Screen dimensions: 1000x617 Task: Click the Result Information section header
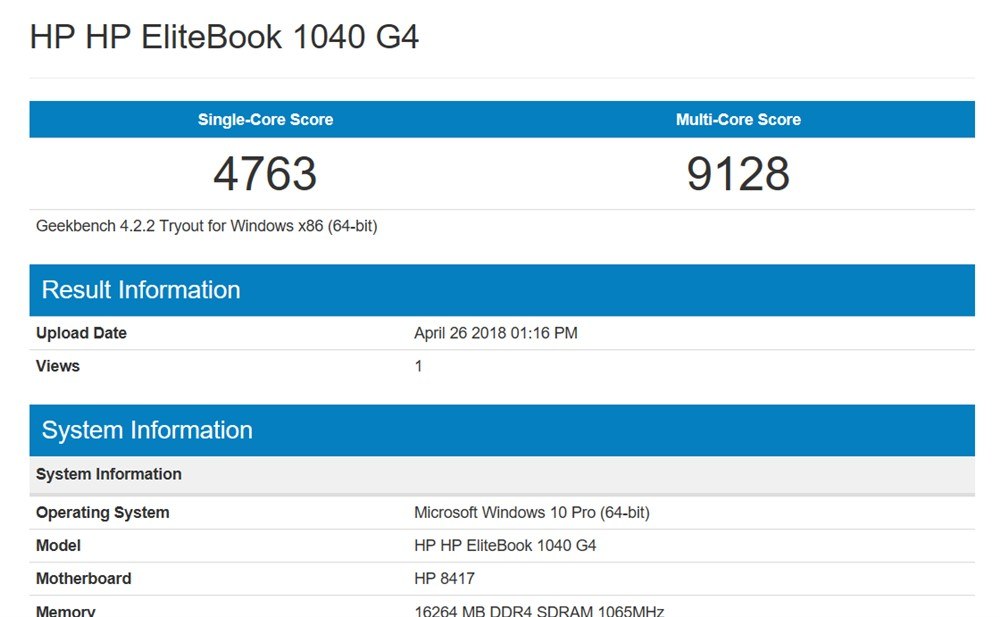(141, 290)
